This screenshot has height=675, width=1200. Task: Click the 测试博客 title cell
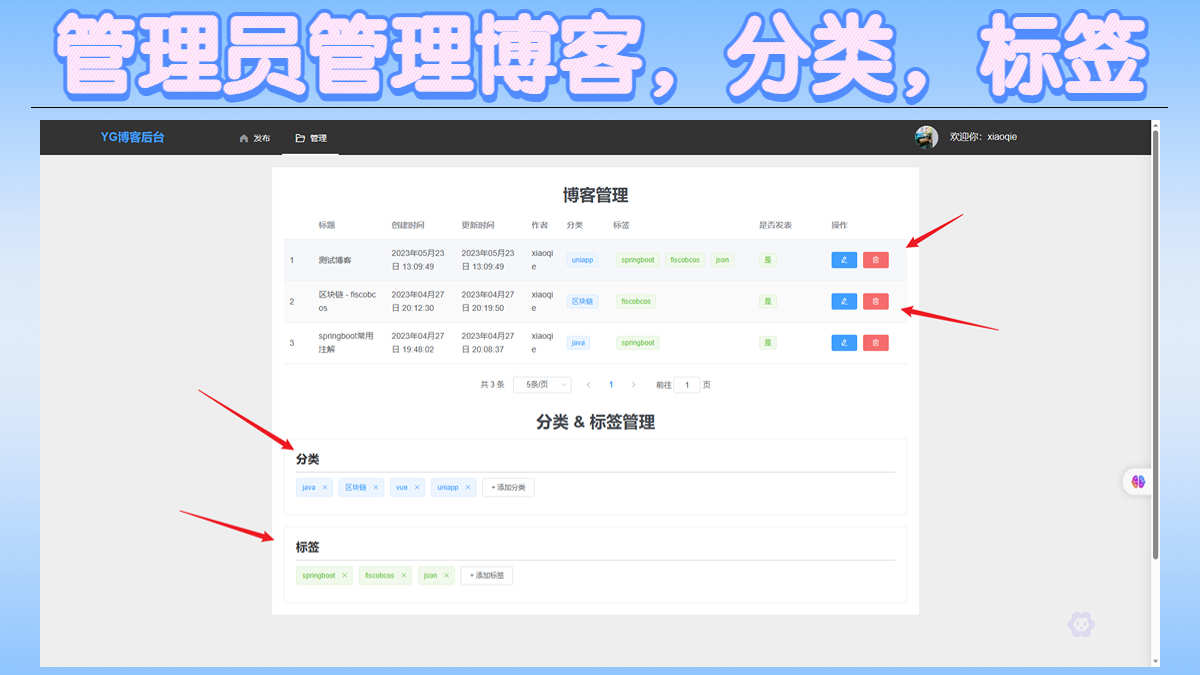click(334, 260)
